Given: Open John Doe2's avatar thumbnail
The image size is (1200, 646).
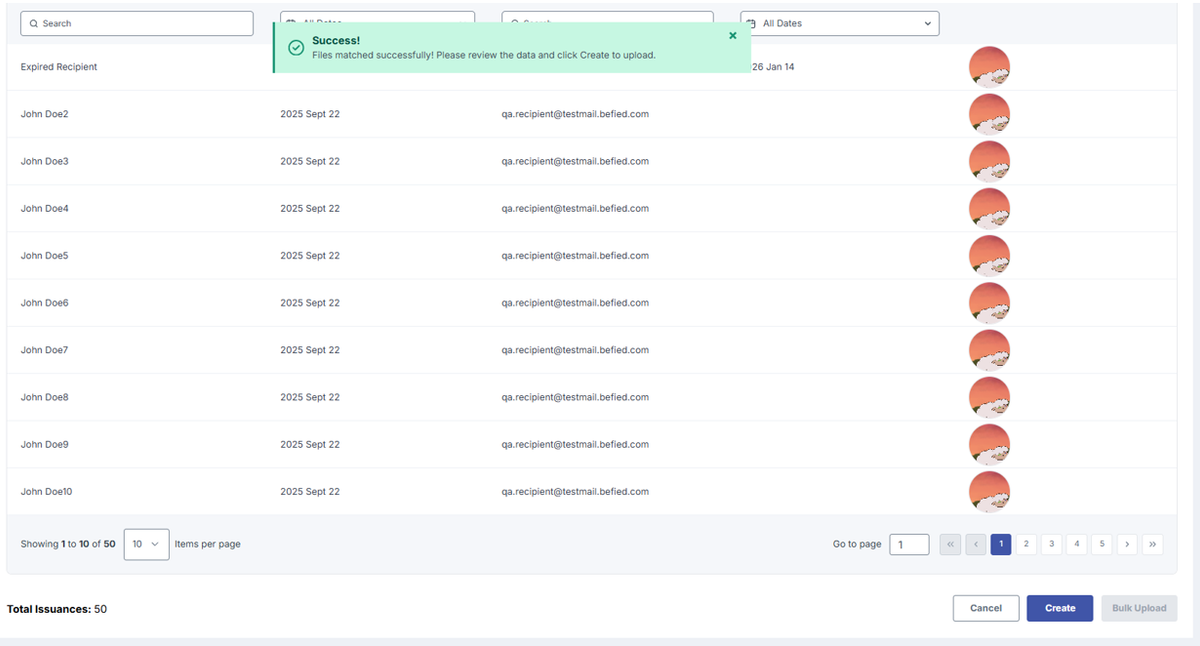Looking at the screenshot, I should [989, 114].
